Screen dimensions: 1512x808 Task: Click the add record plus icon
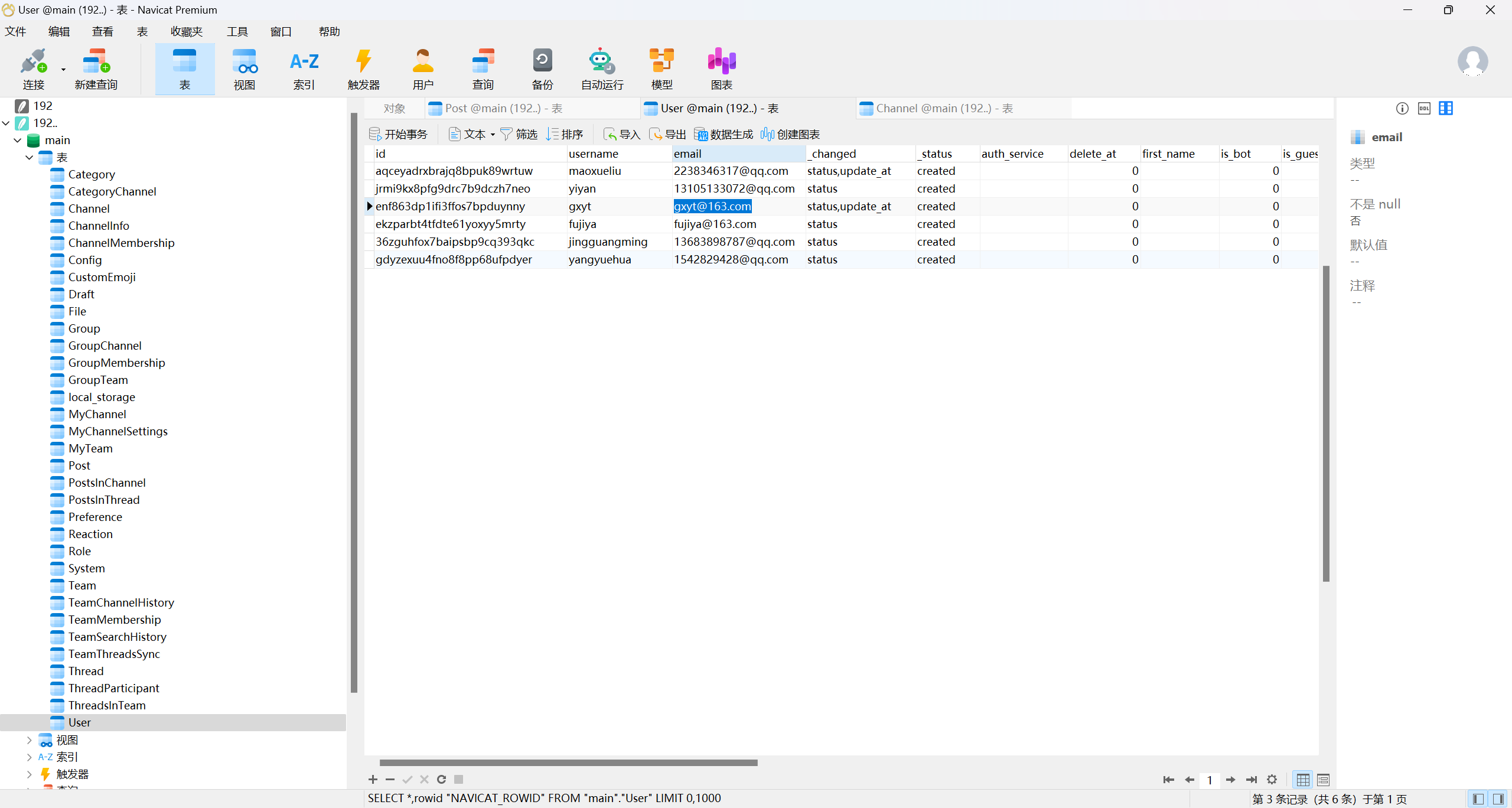(373, 780)
